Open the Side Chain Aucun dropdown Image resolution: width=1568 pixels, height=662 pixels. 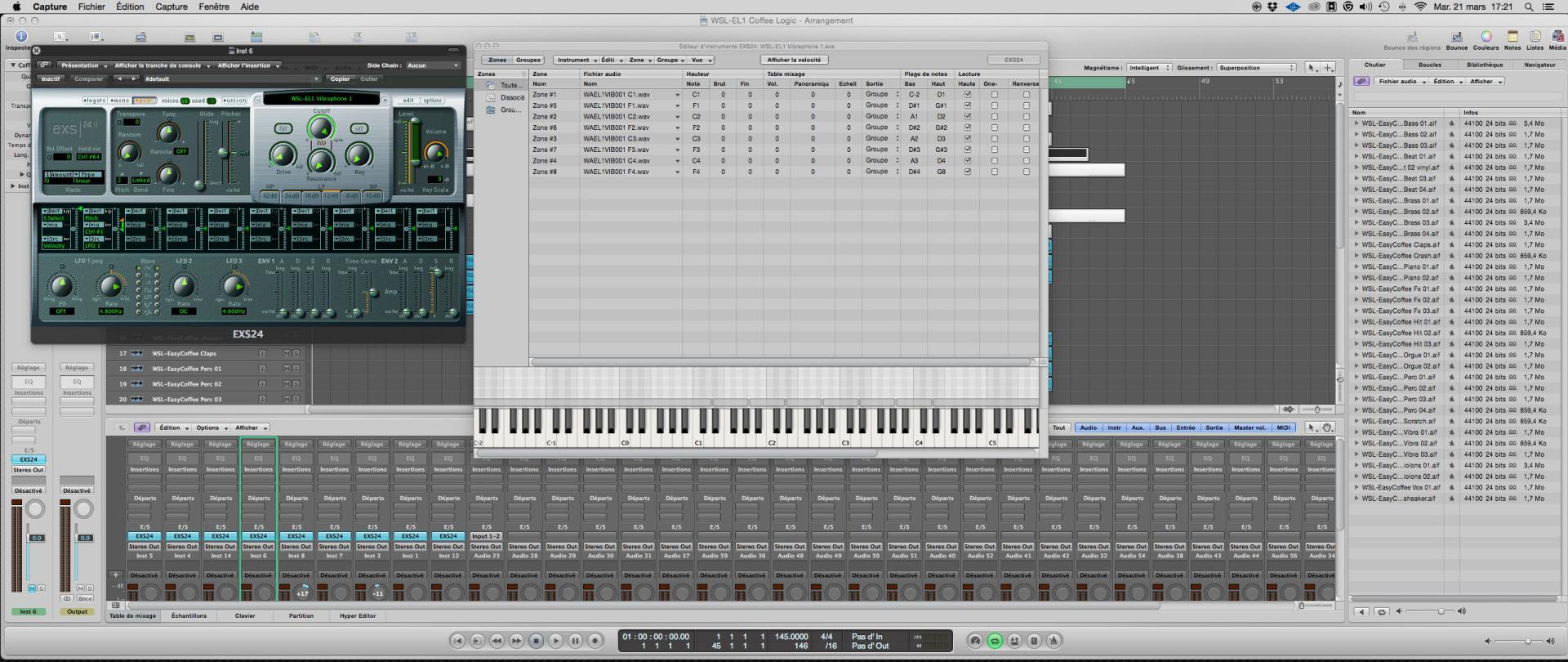pos(432,65)
